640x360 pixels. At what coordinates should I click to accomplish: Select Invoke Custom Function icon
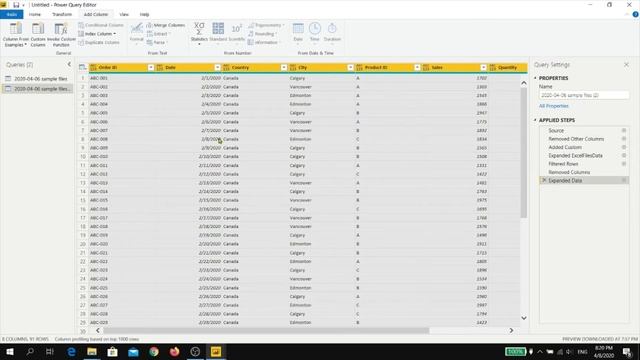(x=61, y=29)
